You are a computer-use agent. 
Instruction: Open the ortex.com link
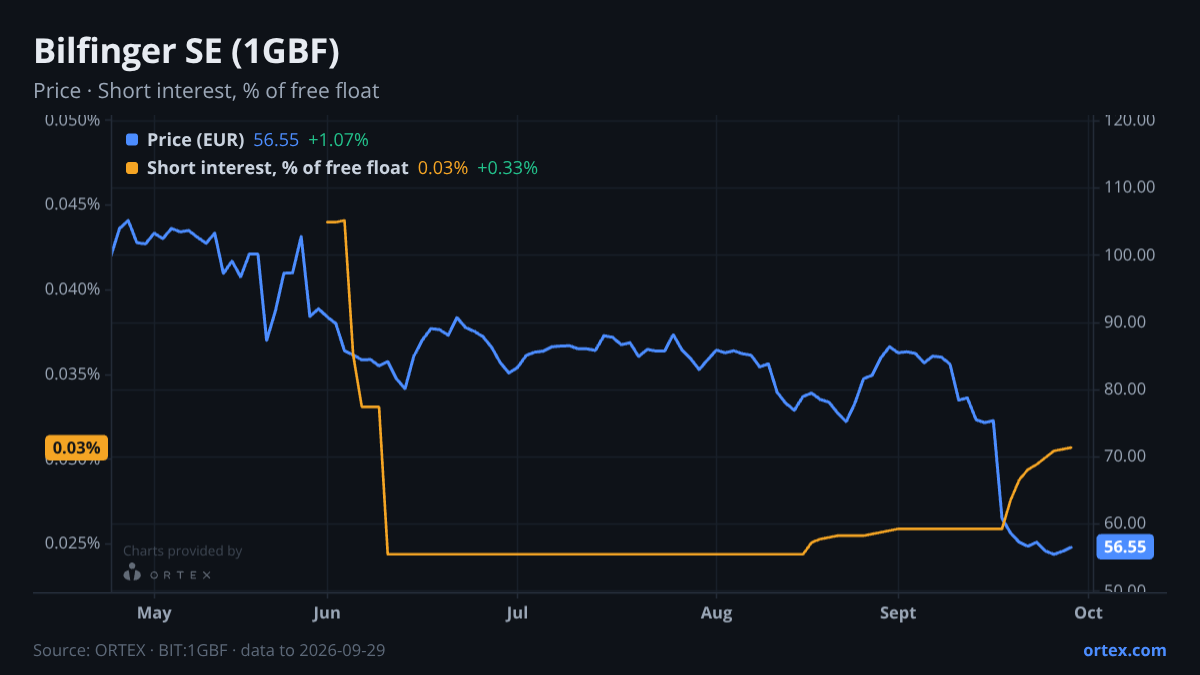(1124, 650)
